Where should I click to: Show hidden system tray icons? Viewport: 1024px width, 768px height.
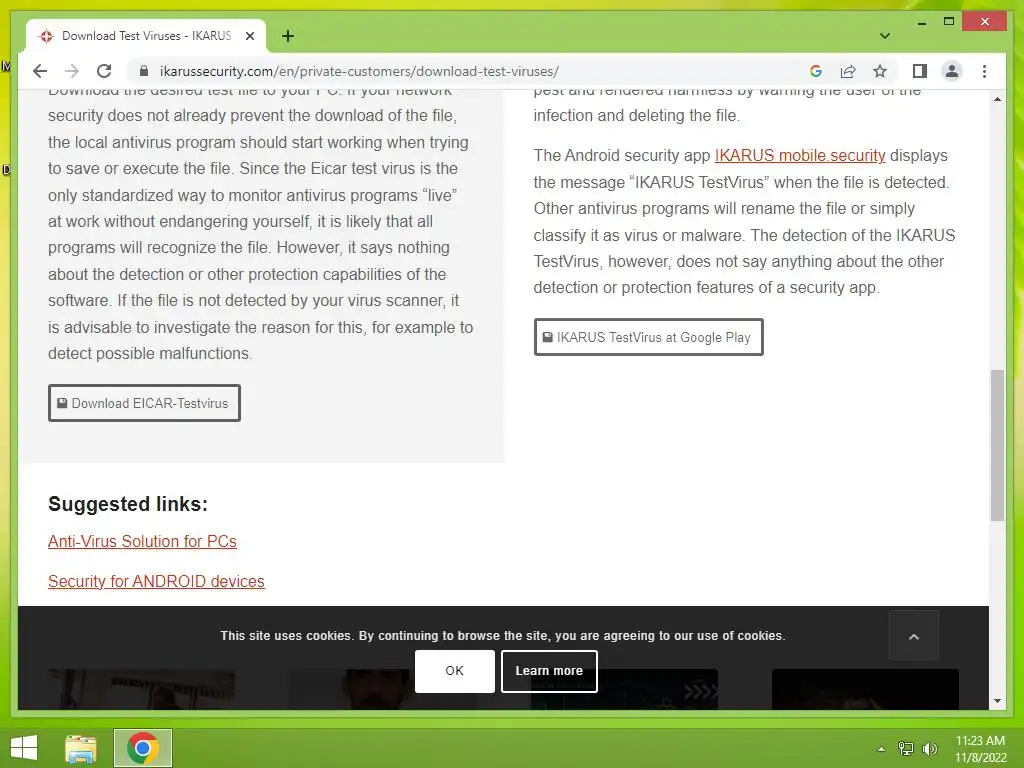pyautogui.click(x=881, y=749)
